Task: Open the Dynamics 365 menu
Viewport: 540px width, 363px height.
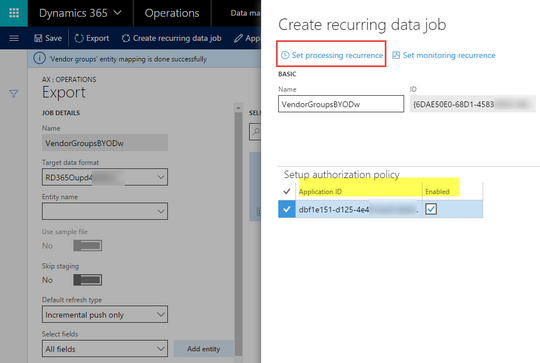Action: tap(80, 13)
